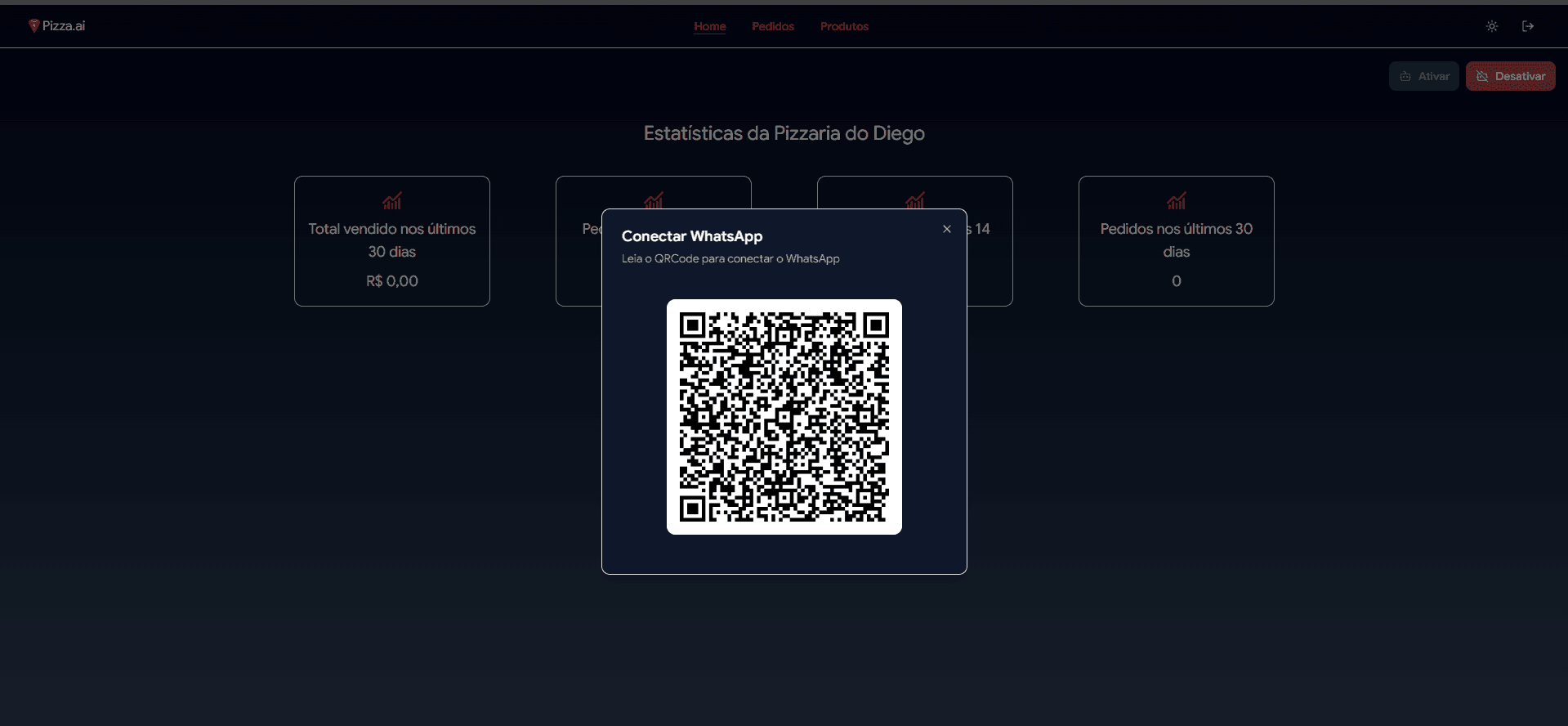Viewport: 1568px width, 726px height.
Task: Click the 'Conectar WhatsApp' dialog title
Action: [692, 236]
